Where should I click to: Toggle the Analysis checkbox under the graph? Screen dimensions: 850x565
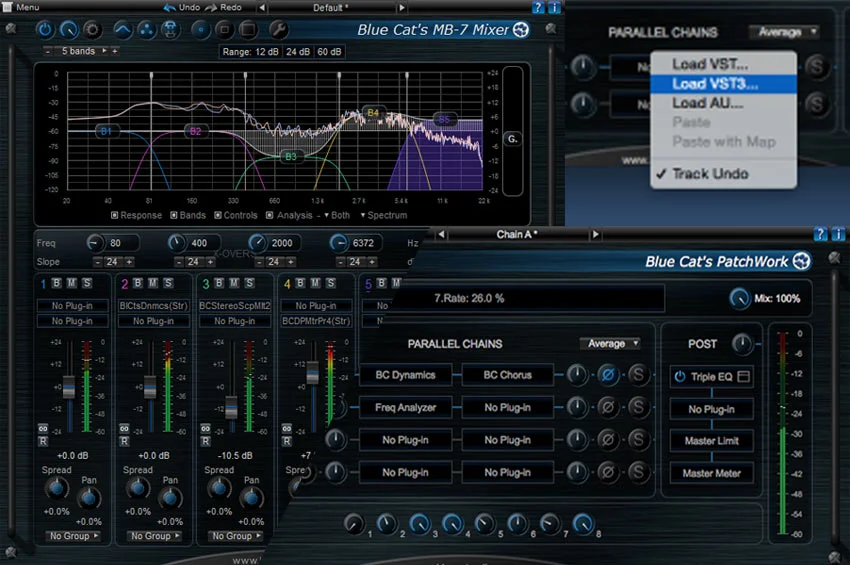[x=269, y=215]
